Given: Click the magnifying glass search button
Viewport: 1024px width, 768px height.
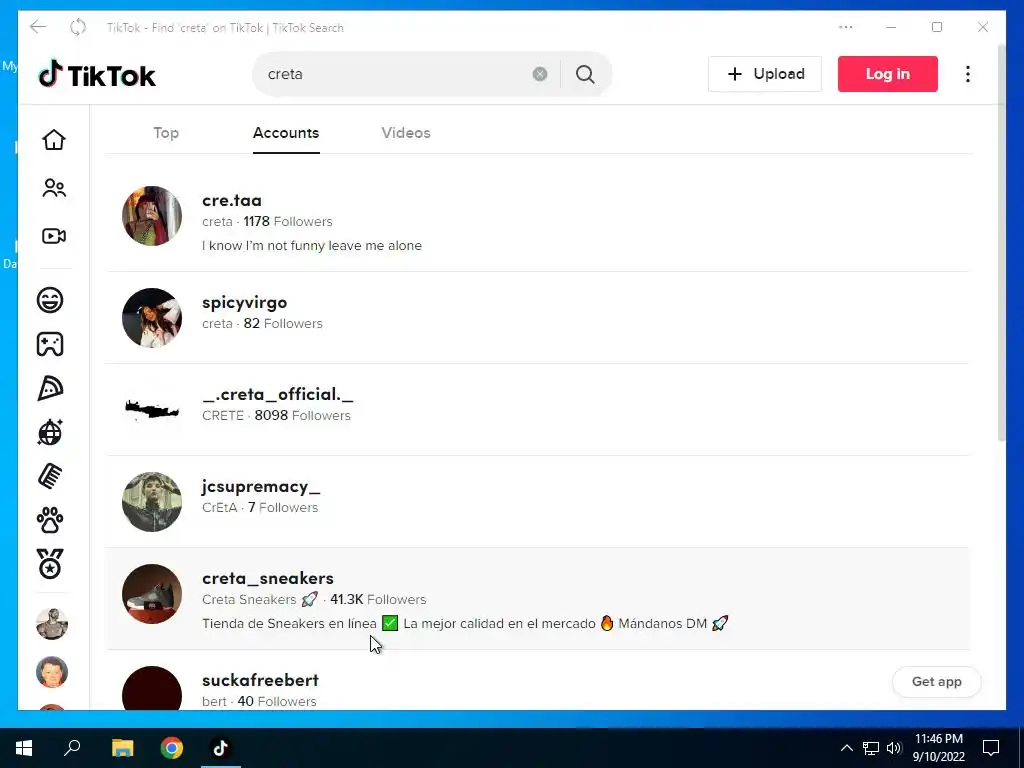Looking at the screenshot, I should pos(585,74).
